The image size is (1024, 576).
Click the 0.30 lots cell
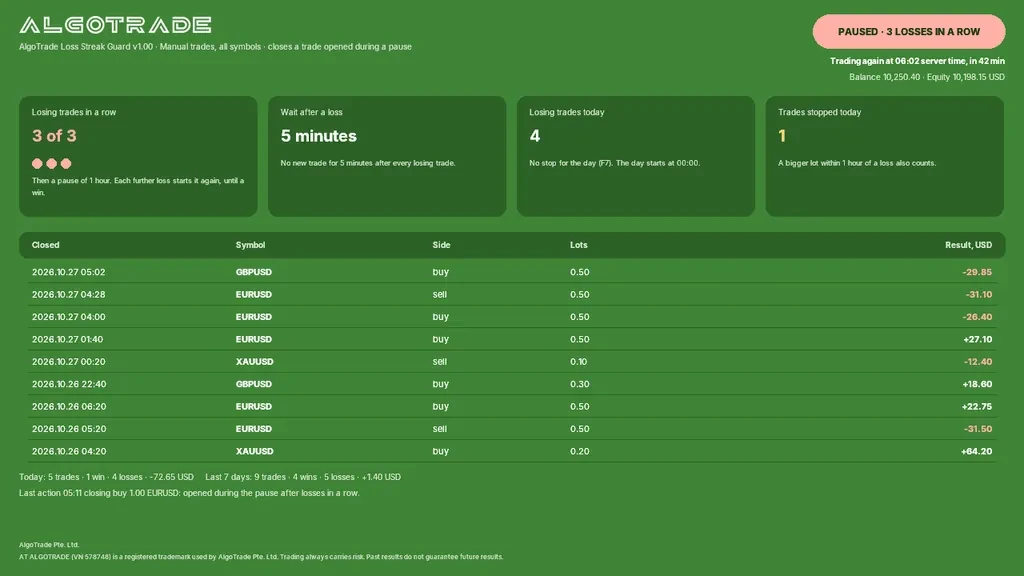(580, 384)
